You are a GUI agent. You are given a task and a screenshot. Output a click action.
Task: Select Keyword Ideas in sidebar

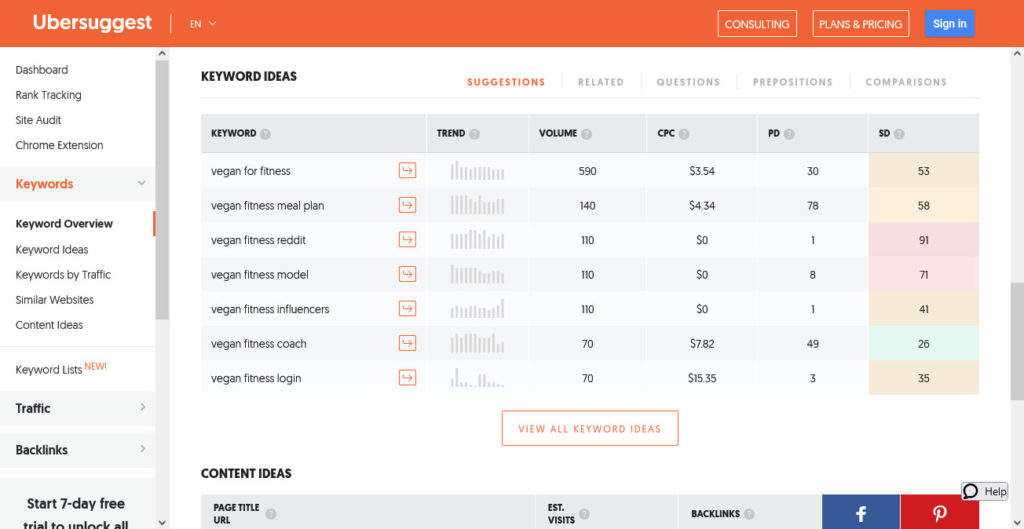coord(52,249)
